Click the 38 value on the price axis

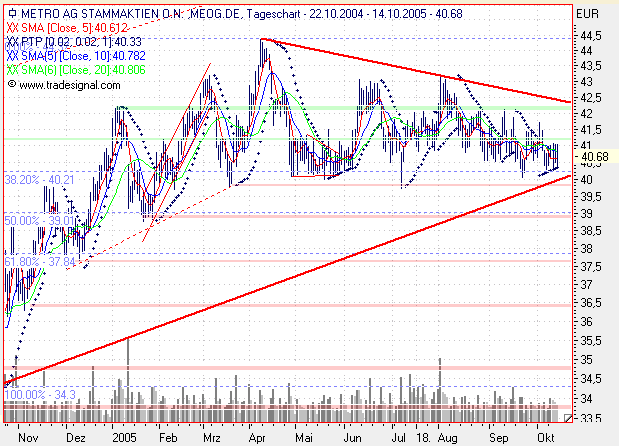[x=587, y=249]
